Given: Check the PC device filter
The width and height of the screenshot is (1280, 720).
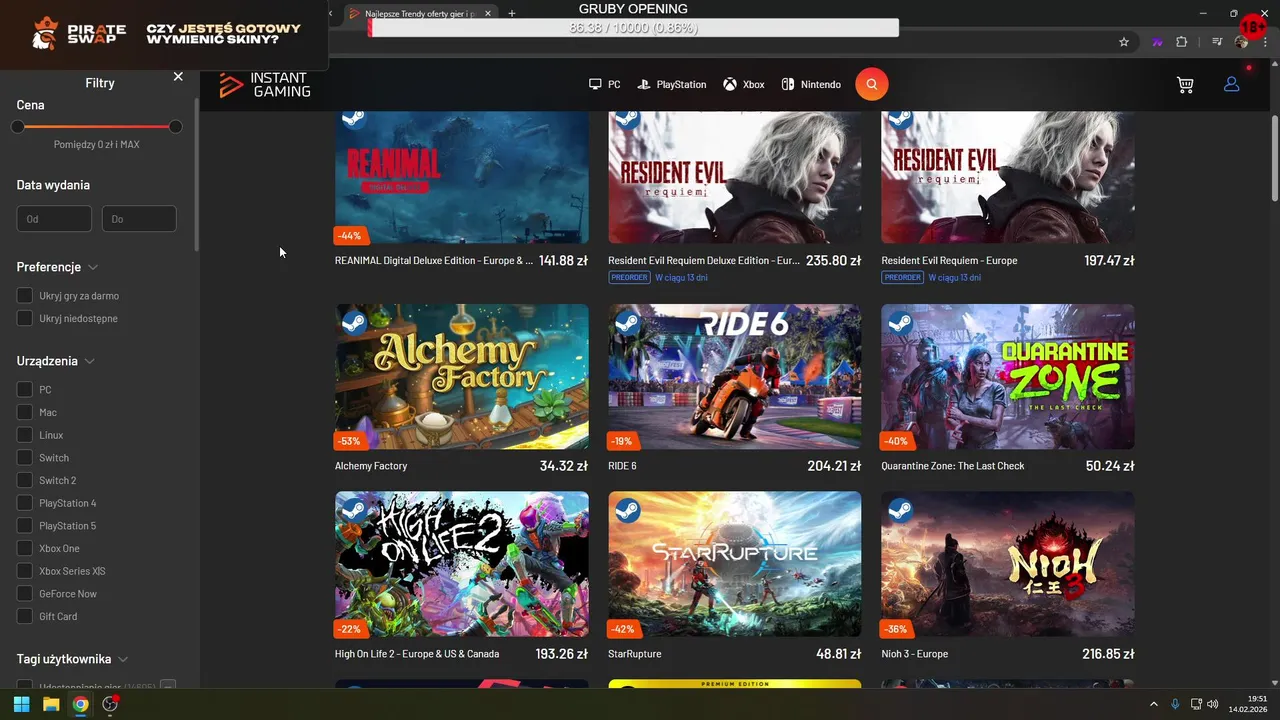Looking at the screenshot, I should 25,389.
